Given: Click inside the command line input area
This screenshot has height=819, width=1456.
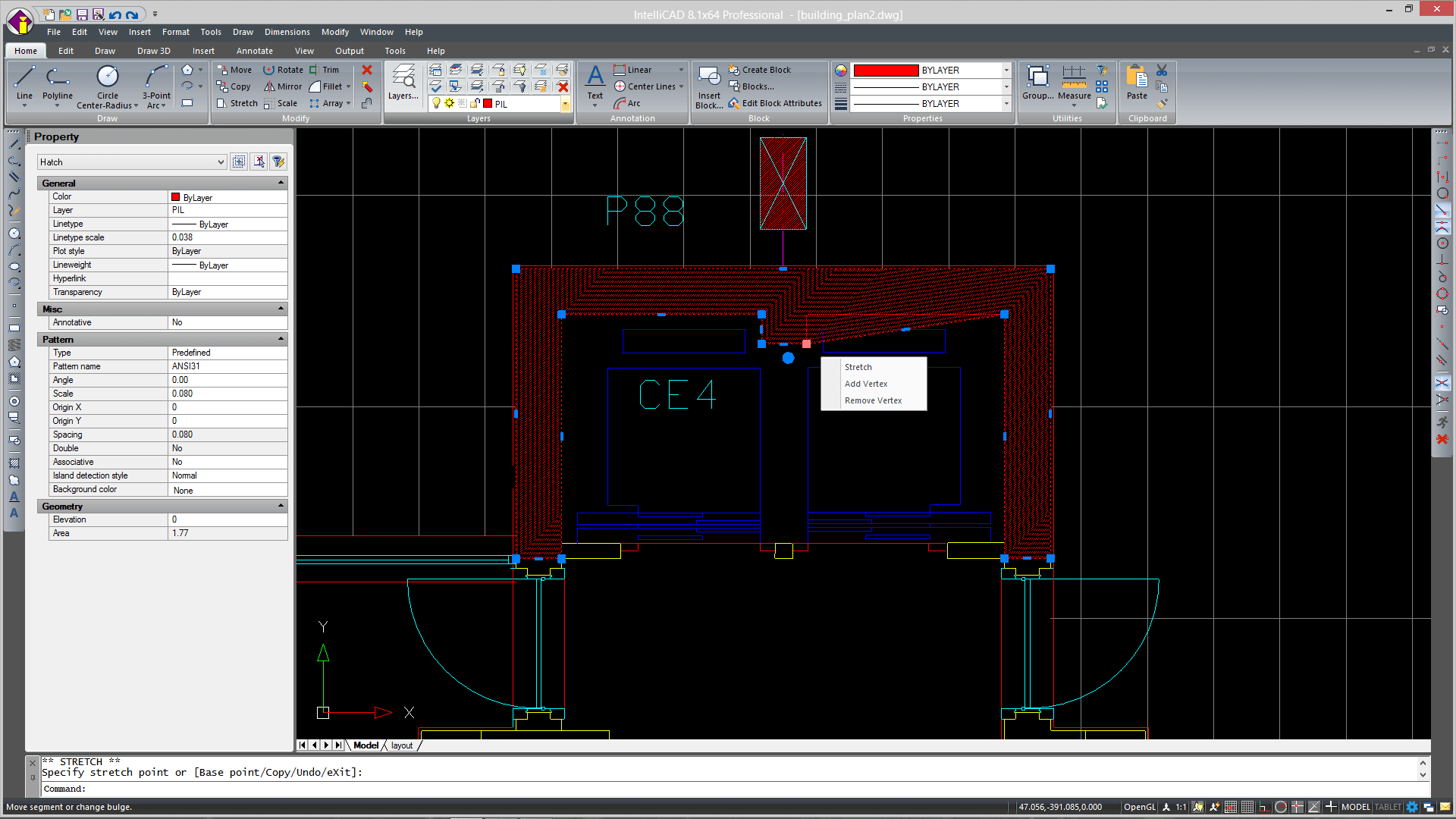Looking at the screenshot, I should coord(303,789).
